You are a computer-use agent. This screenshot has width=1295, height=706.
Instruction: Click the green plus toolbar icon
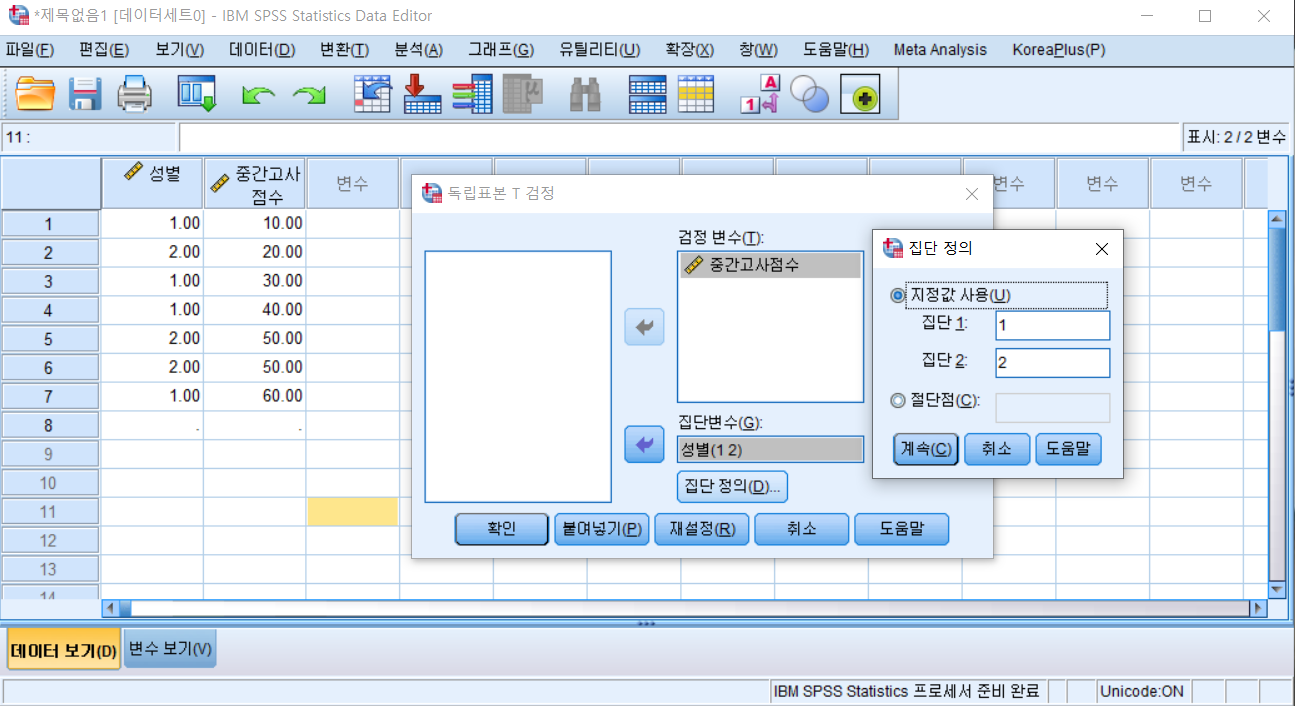pyautogui.click(x=860, y=95)
